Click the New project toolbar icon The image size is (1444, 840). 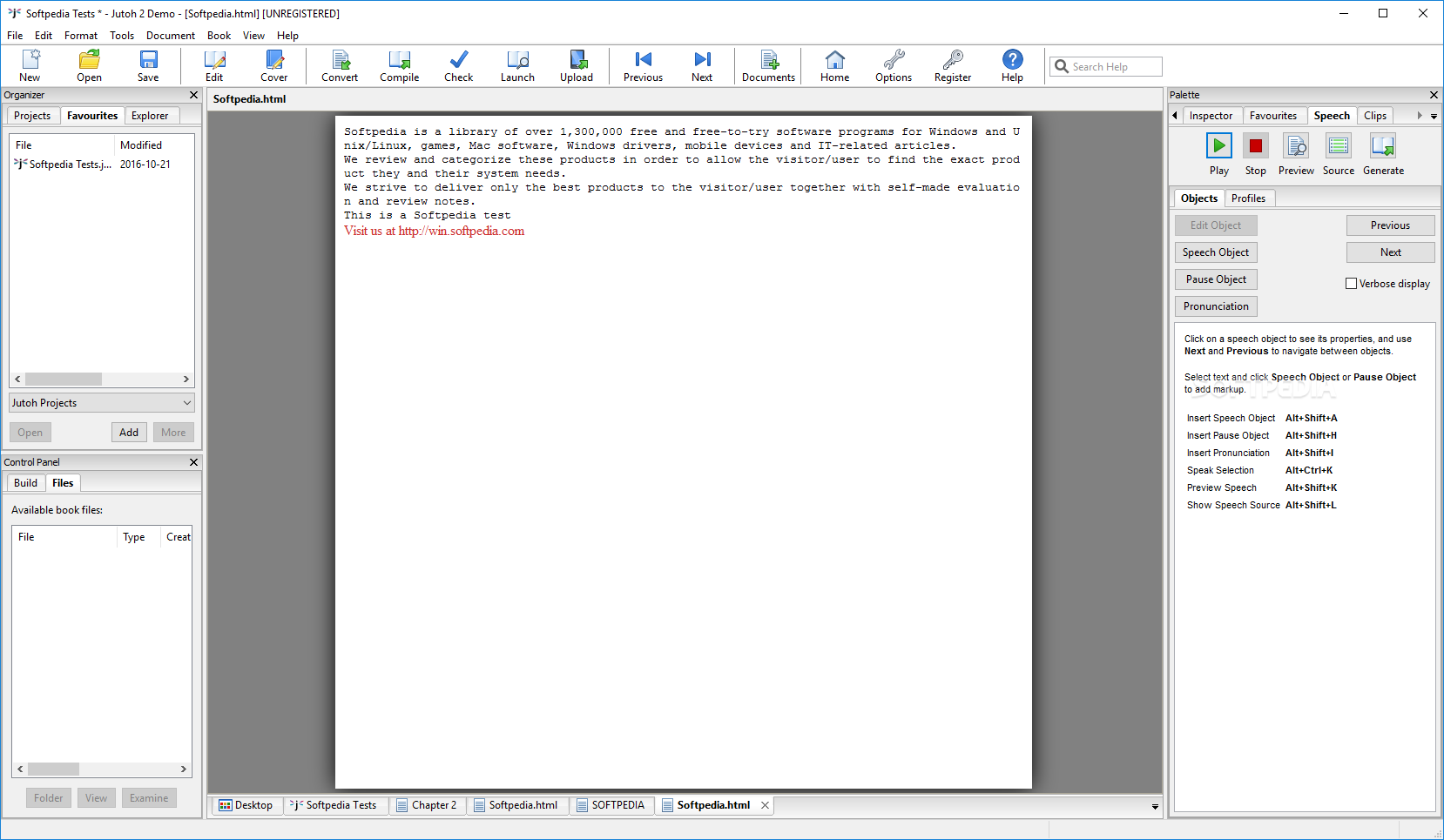pyautogui.click(x=30, y=66)
